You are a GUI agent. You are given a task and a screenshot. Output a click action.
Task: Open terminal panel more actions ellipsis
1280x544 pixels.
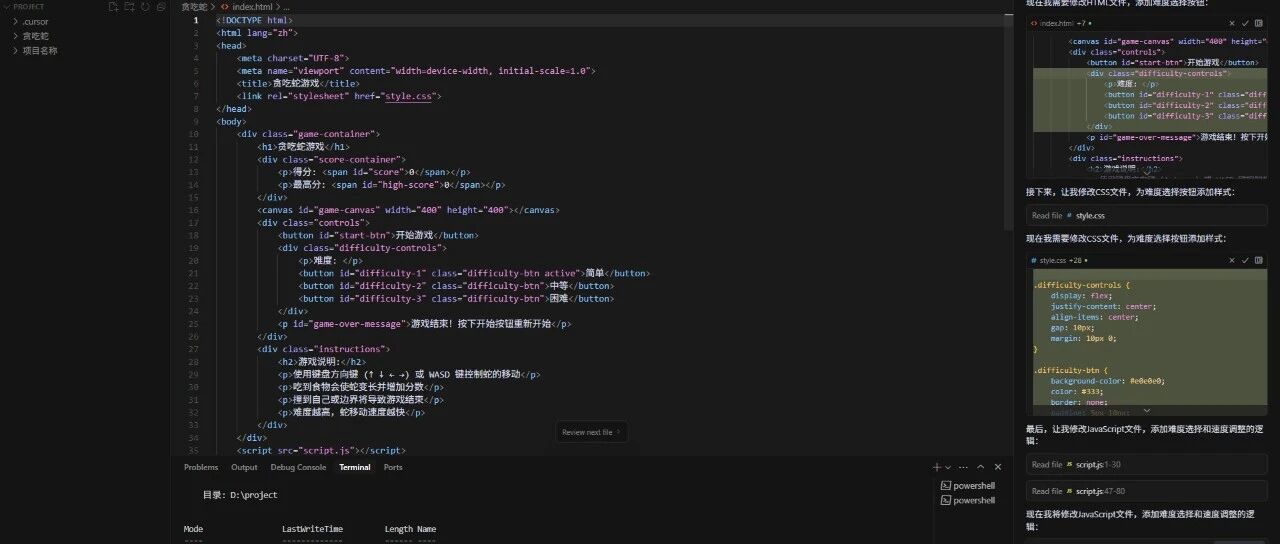pyautogui.click(x=963, y=467)
